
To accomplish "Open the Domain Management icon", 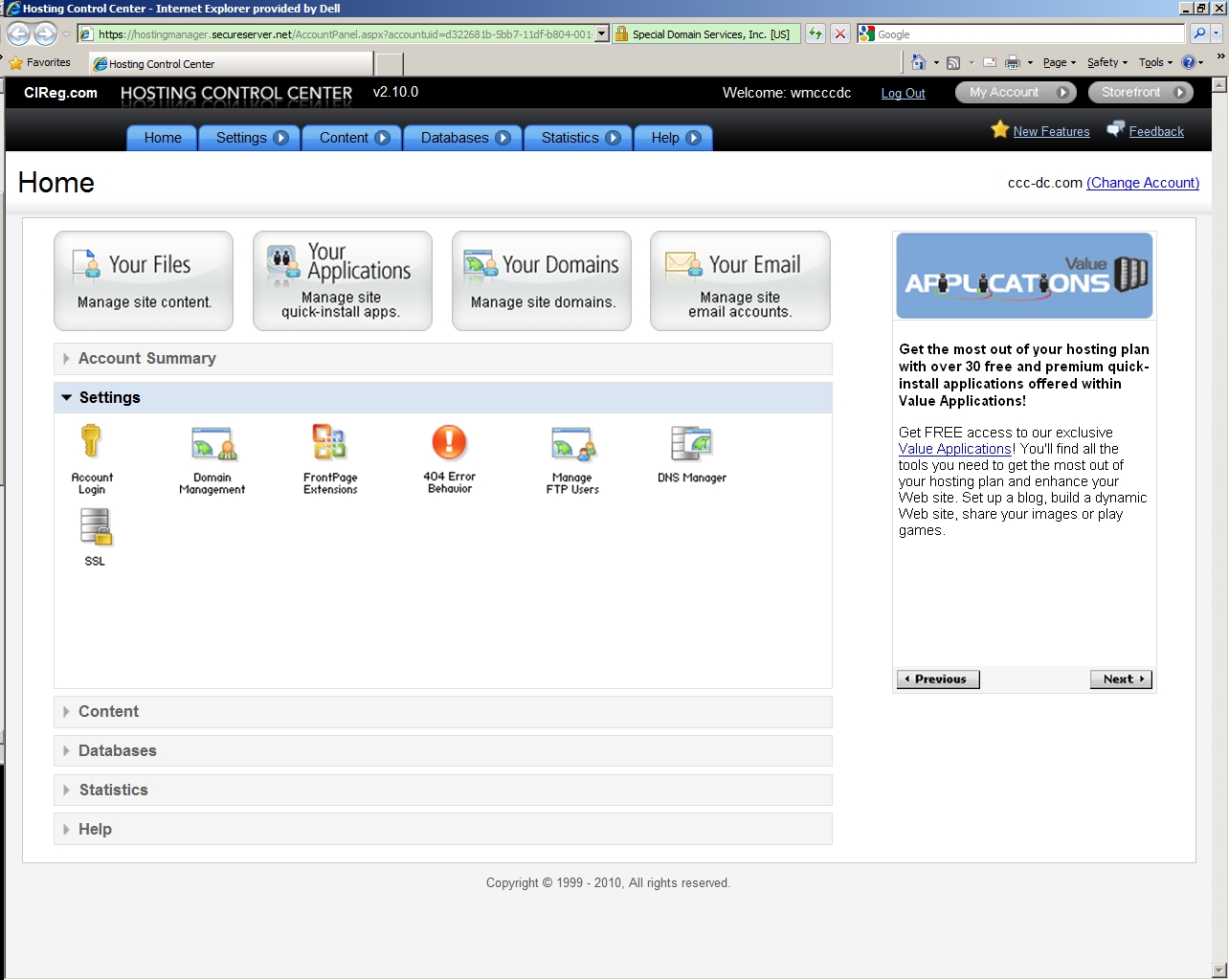I will (x=212, y=444).
